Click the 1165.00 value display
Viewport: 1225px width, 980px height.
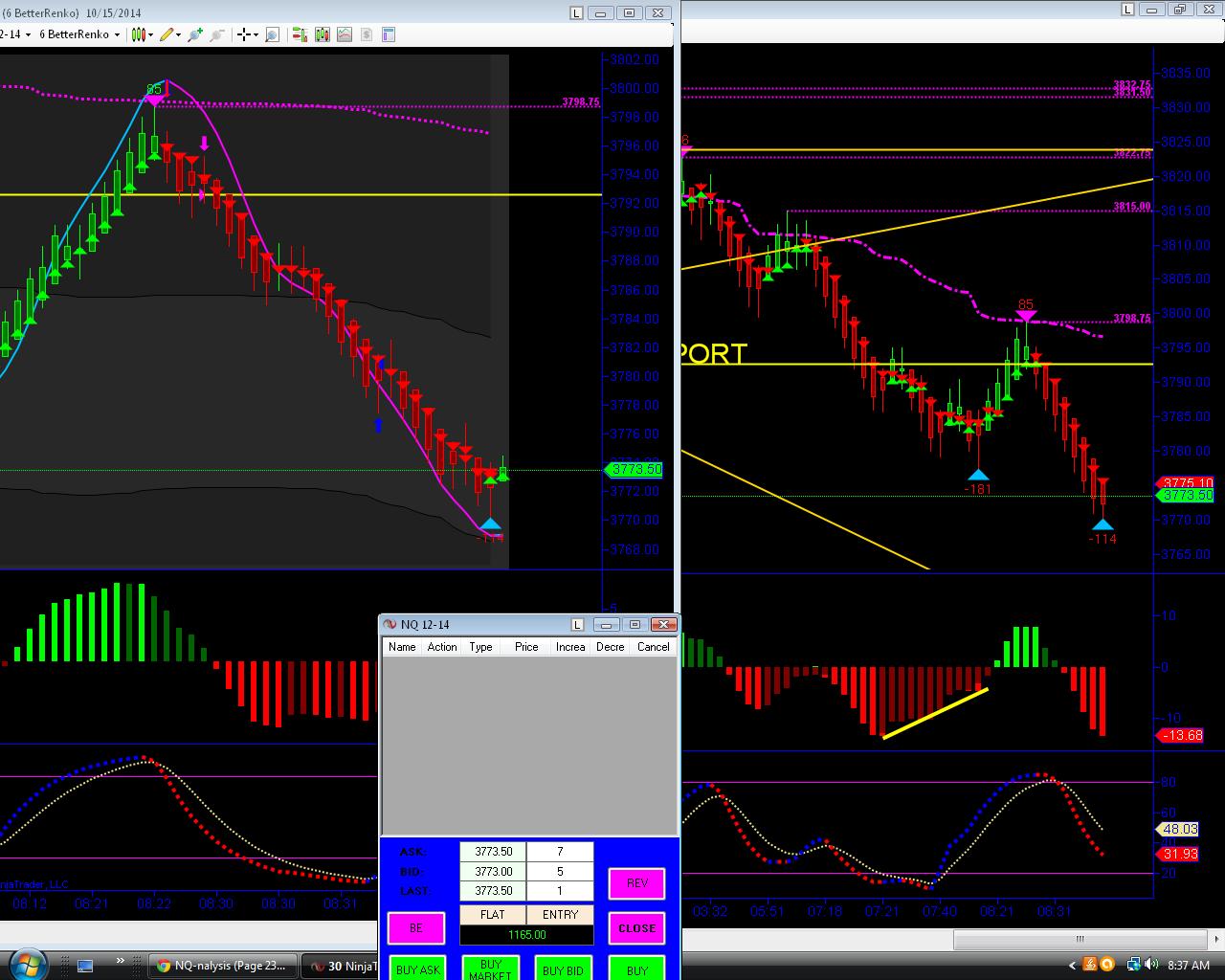click(x=526, y=934)
